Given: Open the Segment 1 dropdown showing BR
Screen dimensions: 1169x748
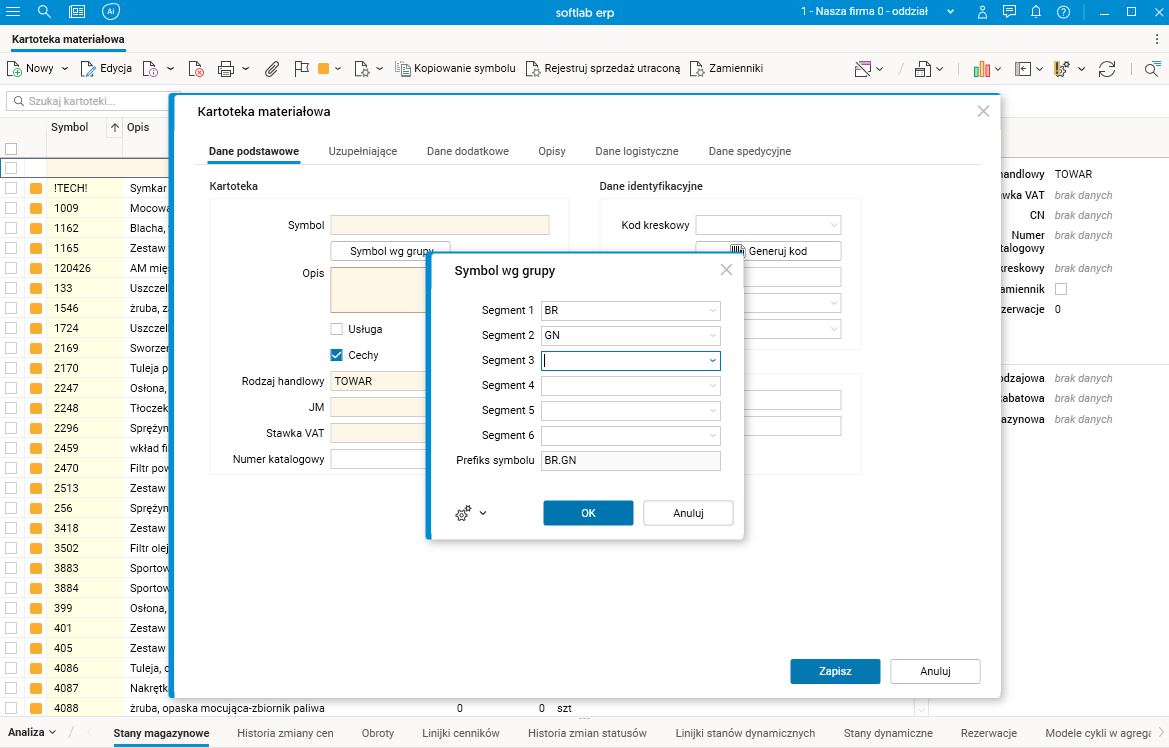Looking at the screenshot, I should point(712,311).
